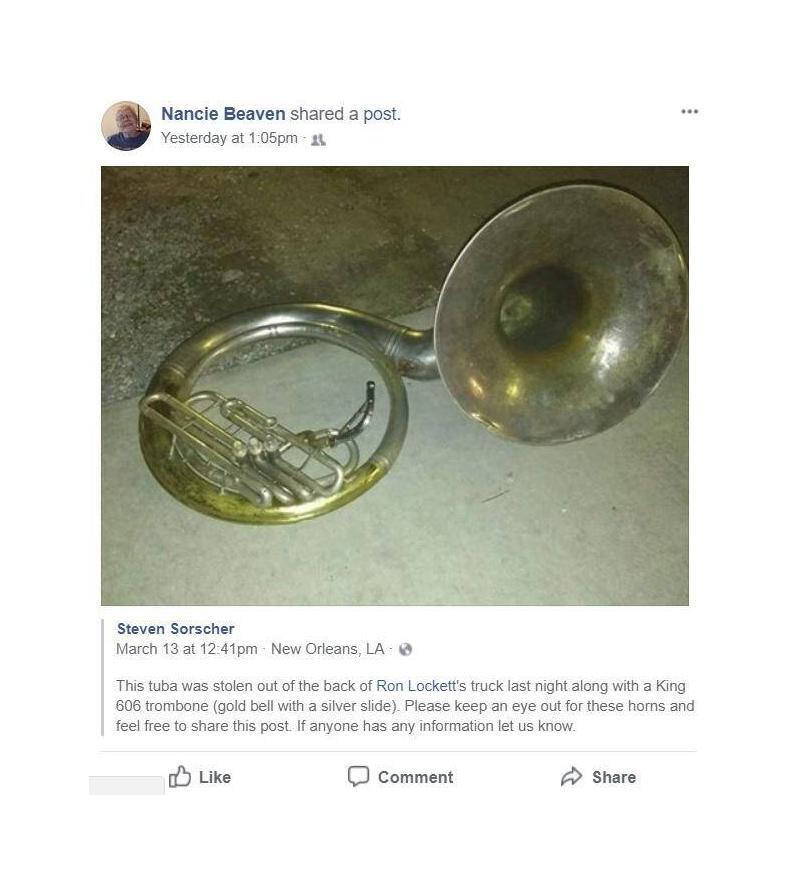Like the shared post
Viewport: 800px width, 895px height.
click(x=215, y=777)
